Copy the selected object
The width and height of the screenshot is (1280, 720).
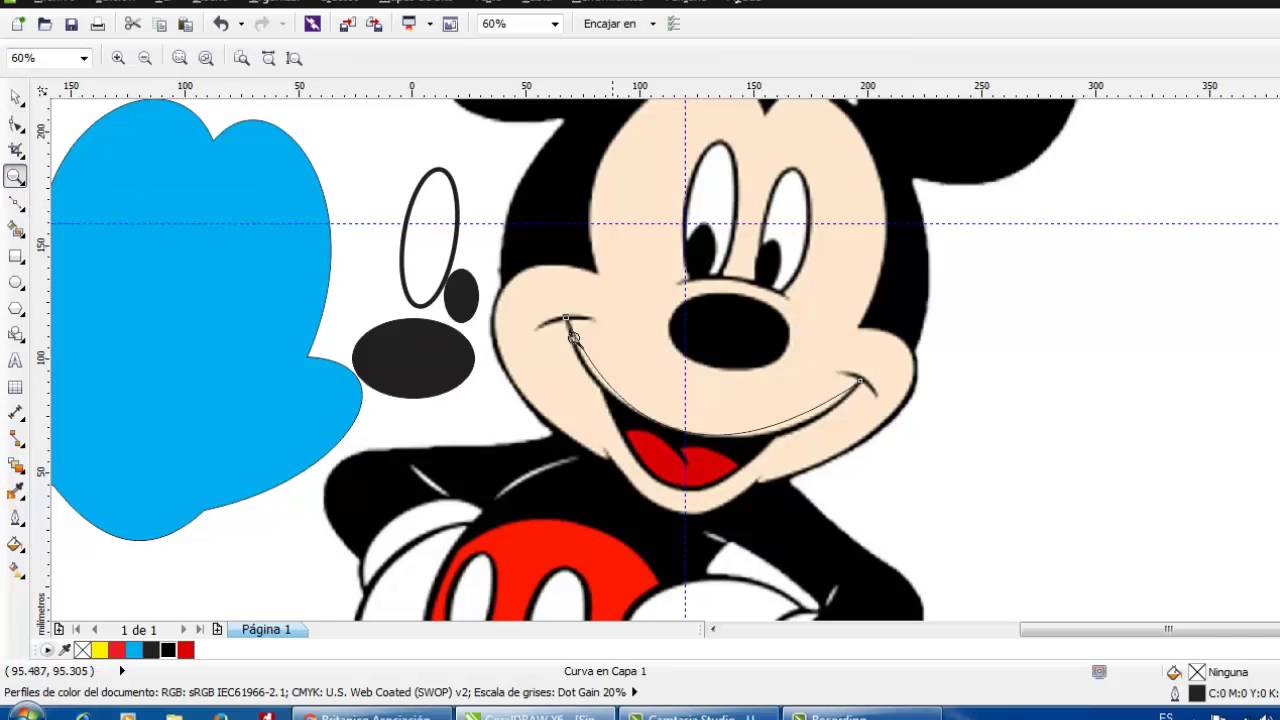159,24
